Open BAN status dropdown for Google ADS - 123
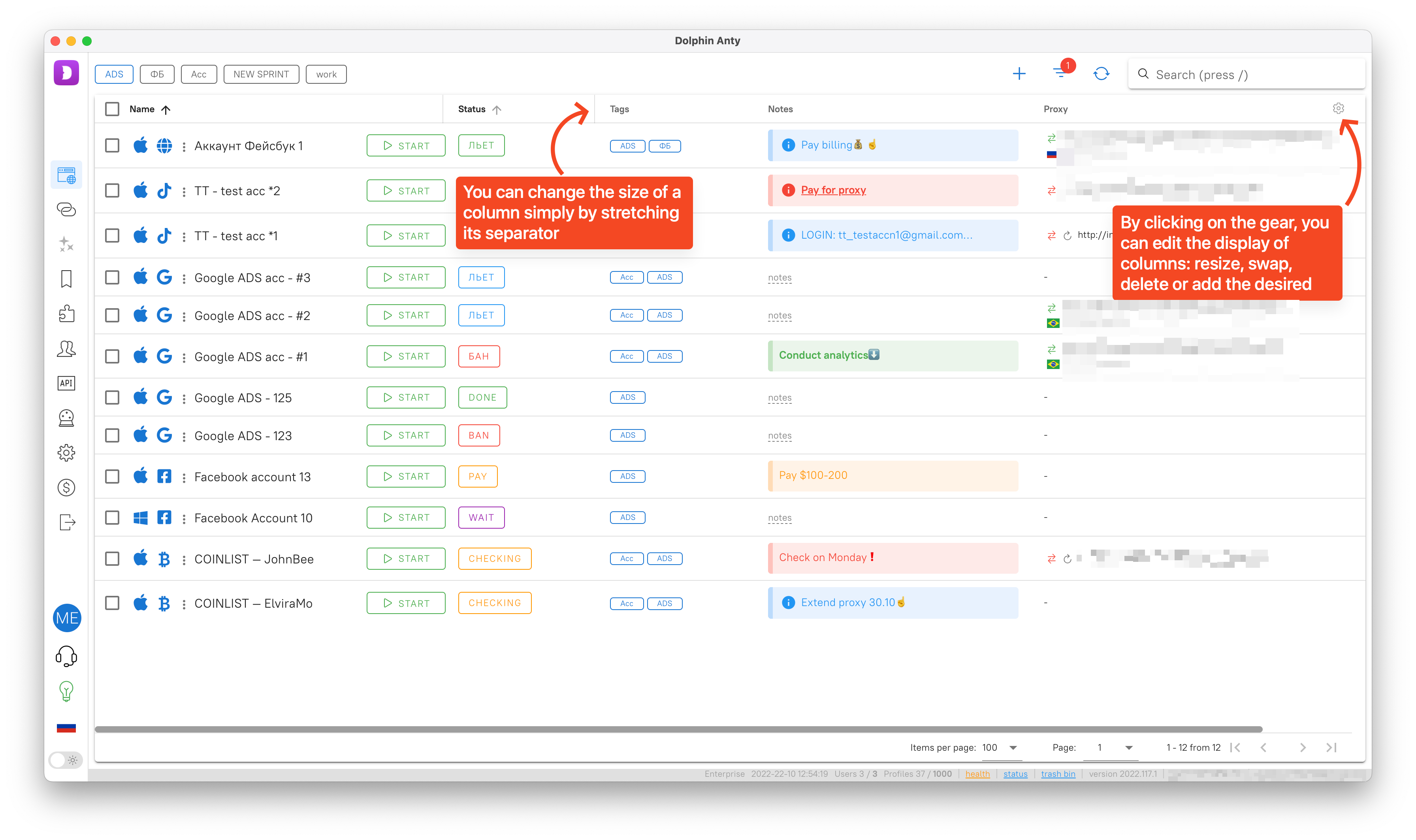Image resolution: width=1416 pixels, height=840 pixels. 479,435
